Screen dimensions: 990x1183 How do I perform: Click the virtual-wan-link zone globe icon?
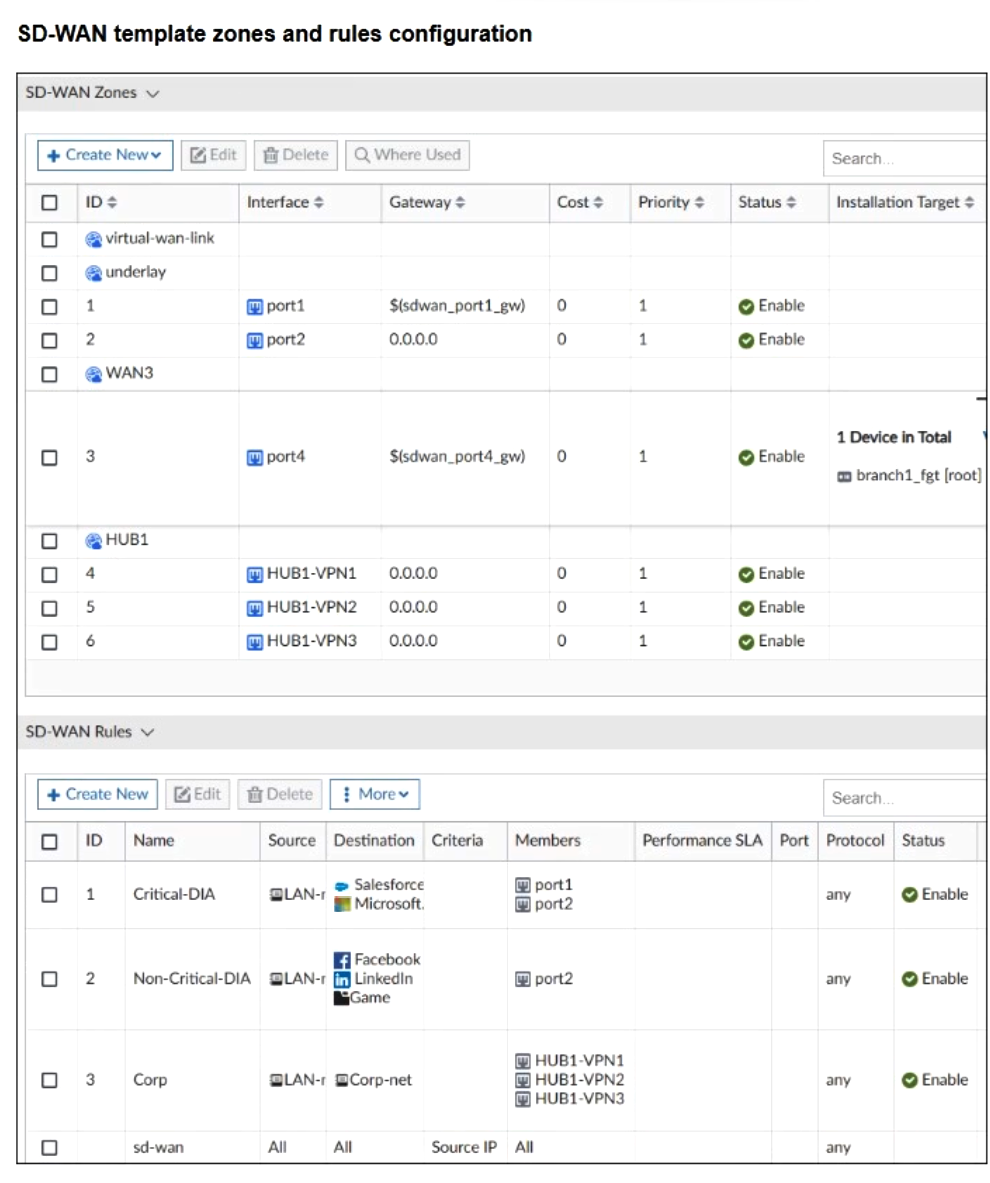pos(94,239)
